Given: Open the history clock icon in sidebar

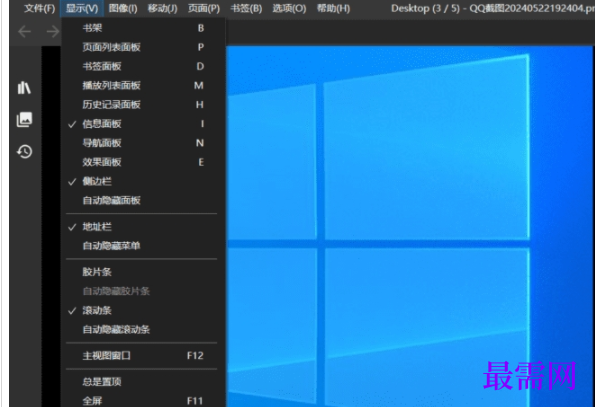Looking at the screenshot, I should [x=24, y=151].
